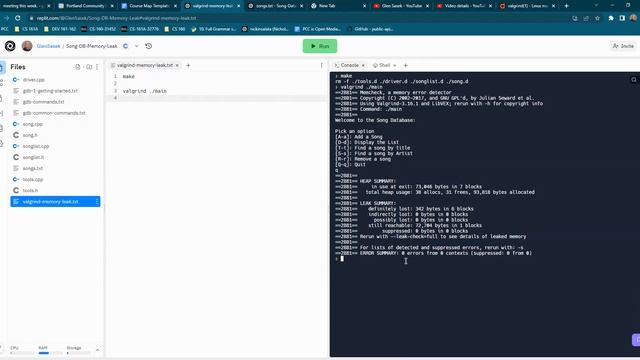The image size is (640, 360).
Task: Create a new folder in Files panel
Action: tap(89, 67)
